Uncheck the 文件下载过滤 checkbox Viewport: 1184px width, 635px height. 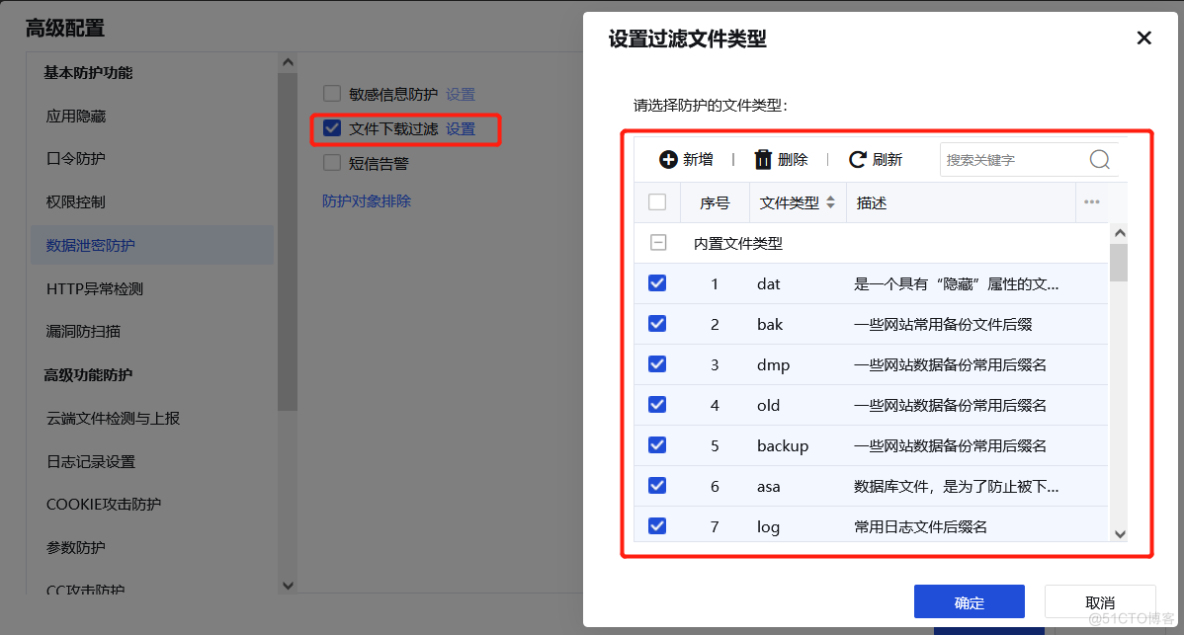(x=331, y=129)
